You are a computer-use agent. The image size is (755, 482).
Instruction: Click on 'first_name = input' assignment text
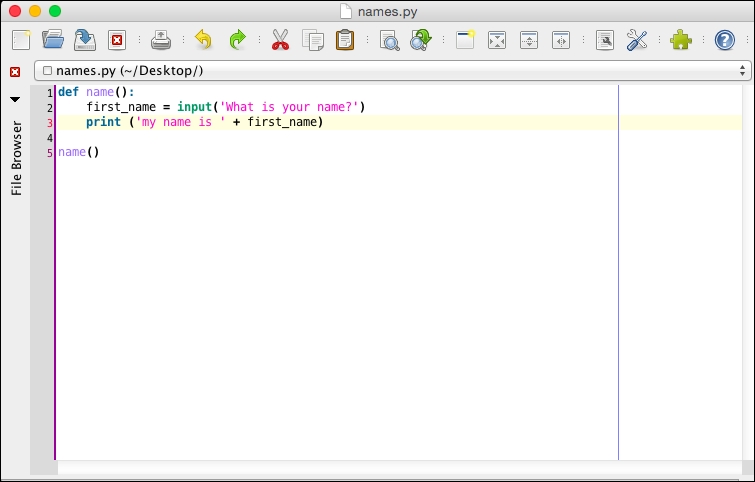[149, 107]
